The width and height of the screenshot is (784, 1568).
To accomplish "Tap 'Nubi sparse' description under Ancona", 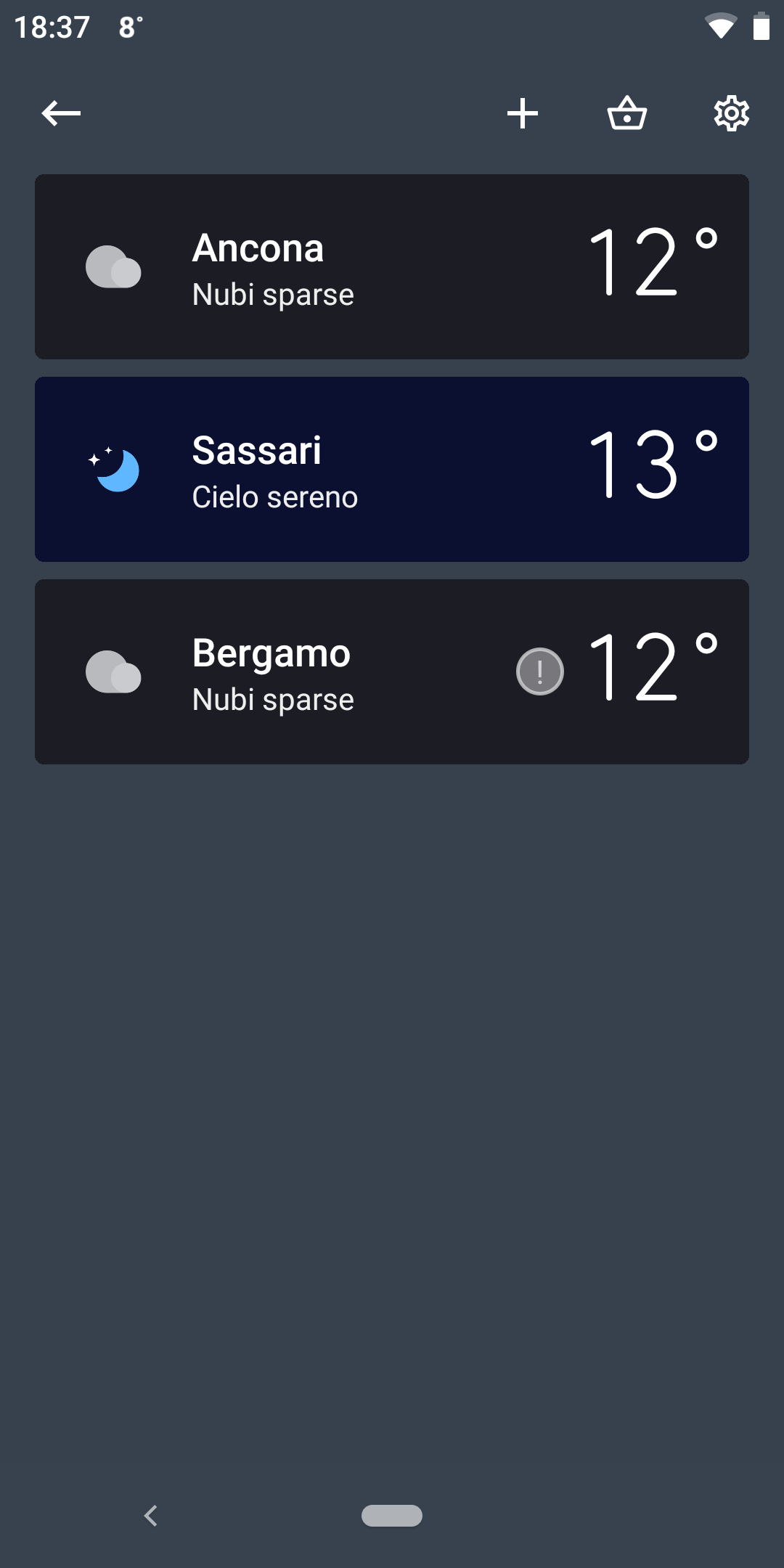I will tap(273, 295).
